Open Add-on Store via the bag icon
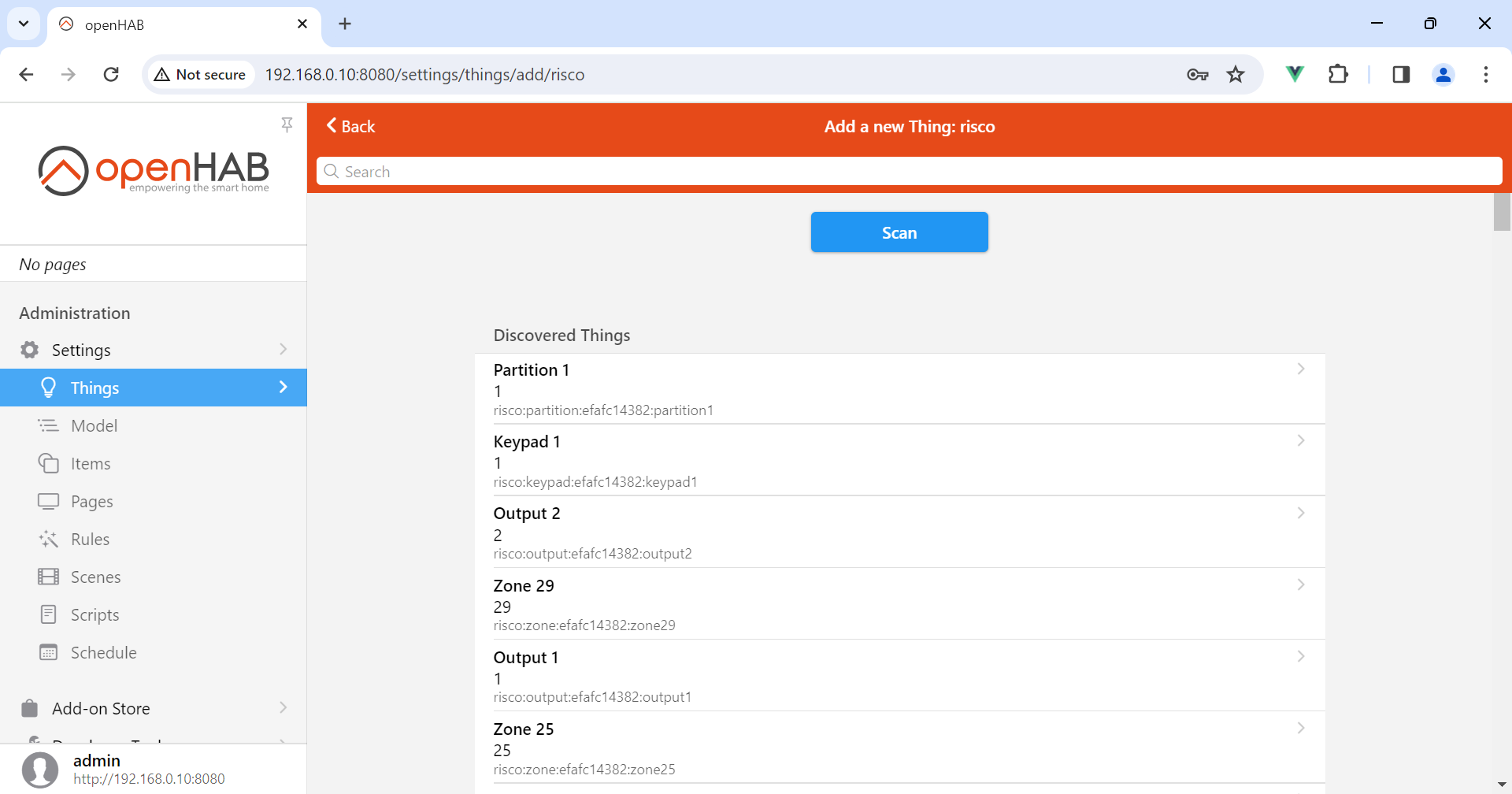The height and width of the screenshot is (794, 1512). point(30,708)
